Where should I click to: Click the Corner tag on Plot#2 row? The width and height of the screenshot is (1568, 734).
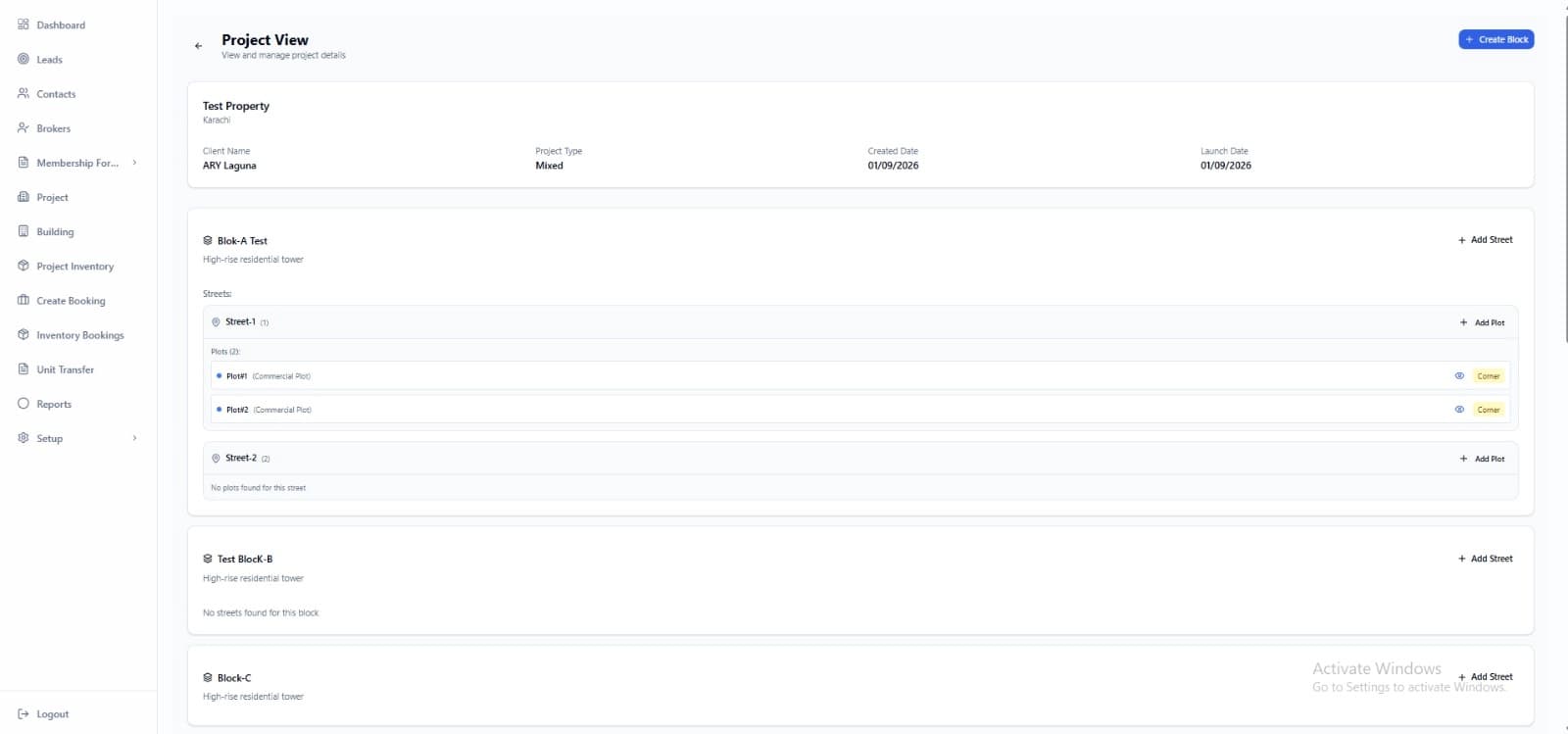tap(1489, 410)
